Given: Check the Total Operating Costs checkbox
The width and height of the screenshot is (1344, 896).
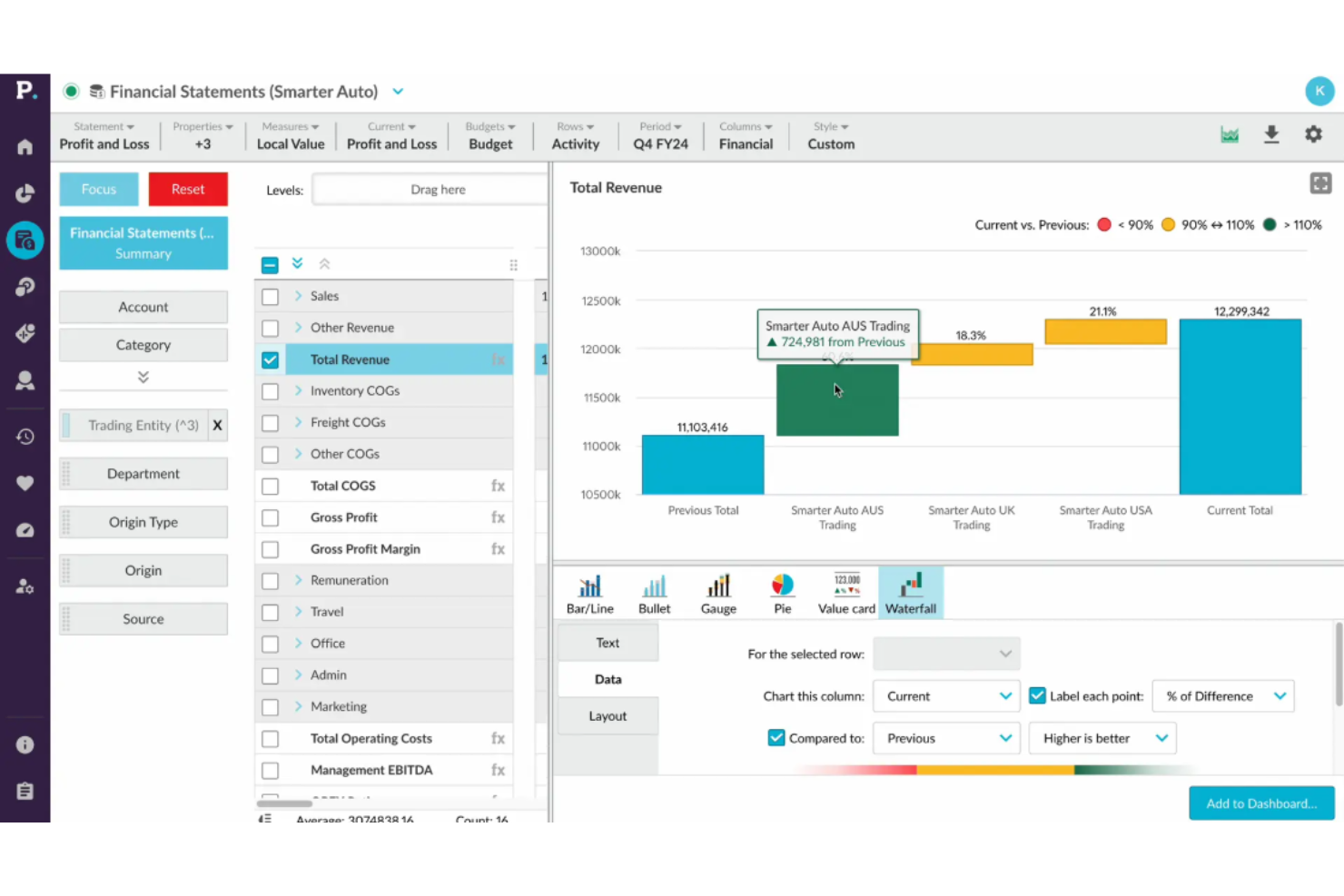Looking at the screenshot, I should 270,739.
